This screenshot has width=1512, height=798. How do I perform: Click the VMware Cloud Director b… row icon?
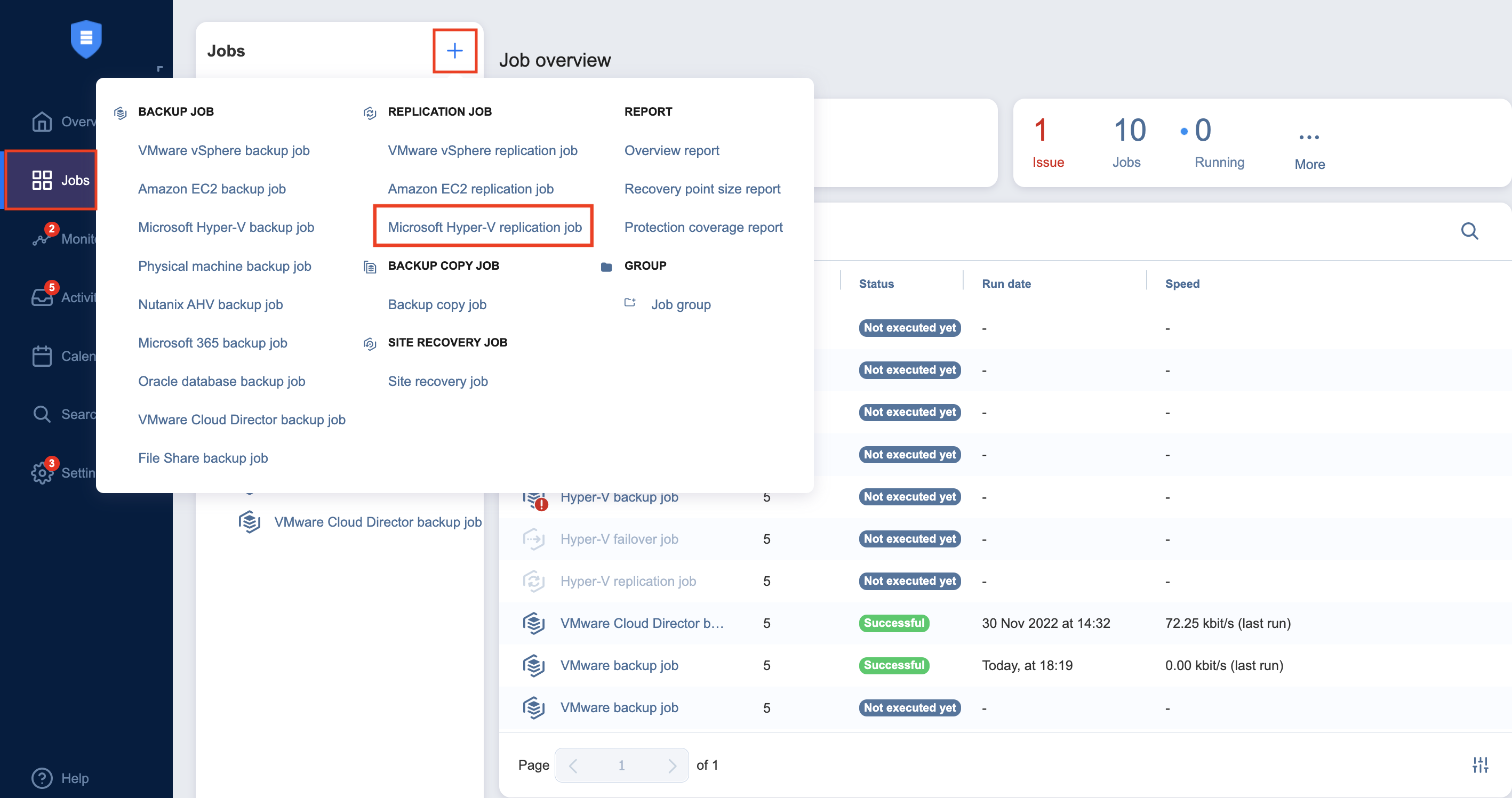[x=533, y=623]
